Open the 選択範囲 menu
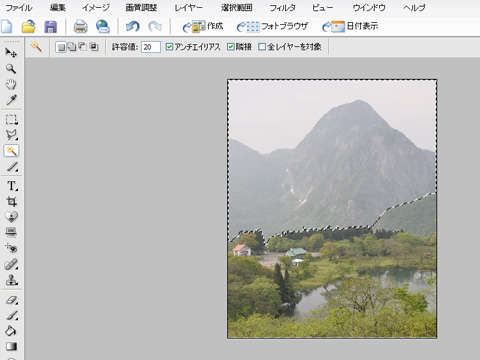 tap(237, 7)
